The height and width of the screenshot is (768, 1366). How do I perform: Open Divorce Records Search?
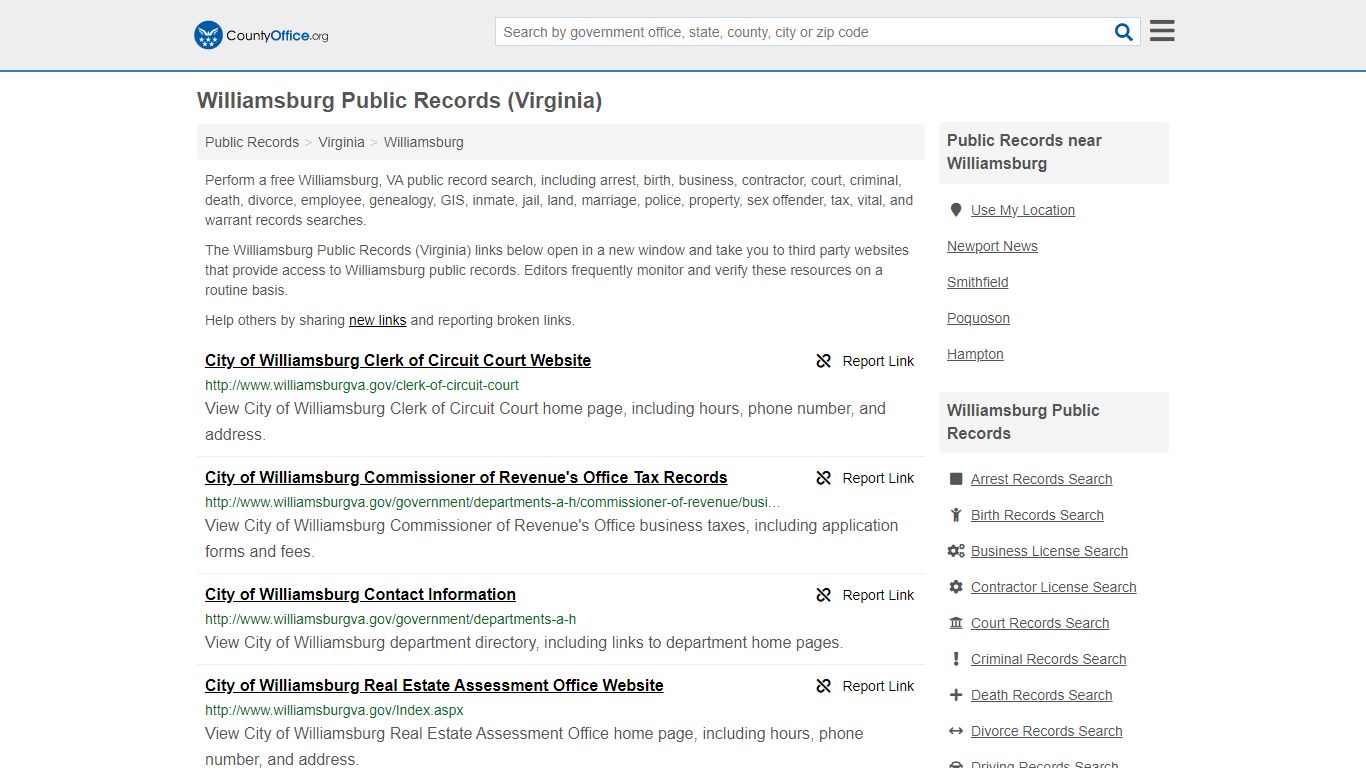click(1046, 731)
